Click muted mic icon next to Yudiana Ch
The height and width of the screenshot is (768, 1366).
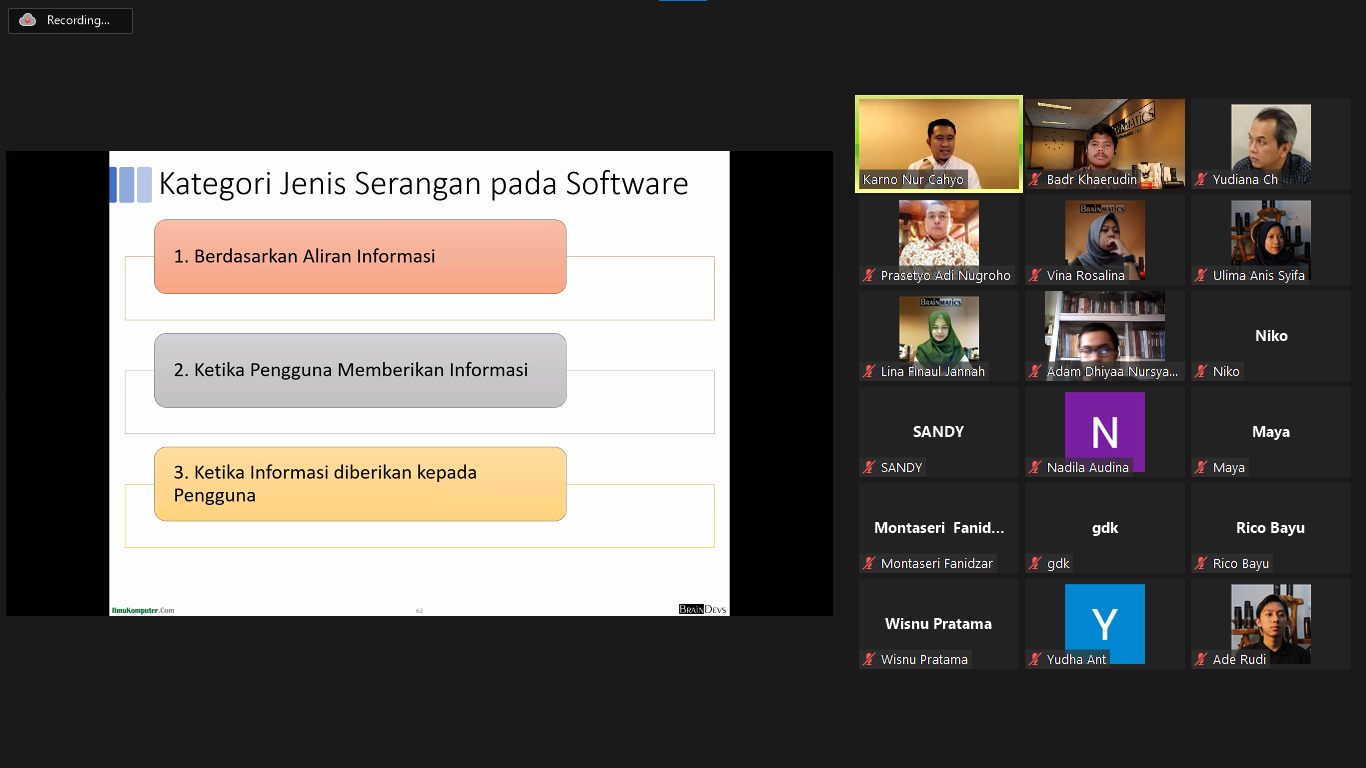[x=1202, y=180]
